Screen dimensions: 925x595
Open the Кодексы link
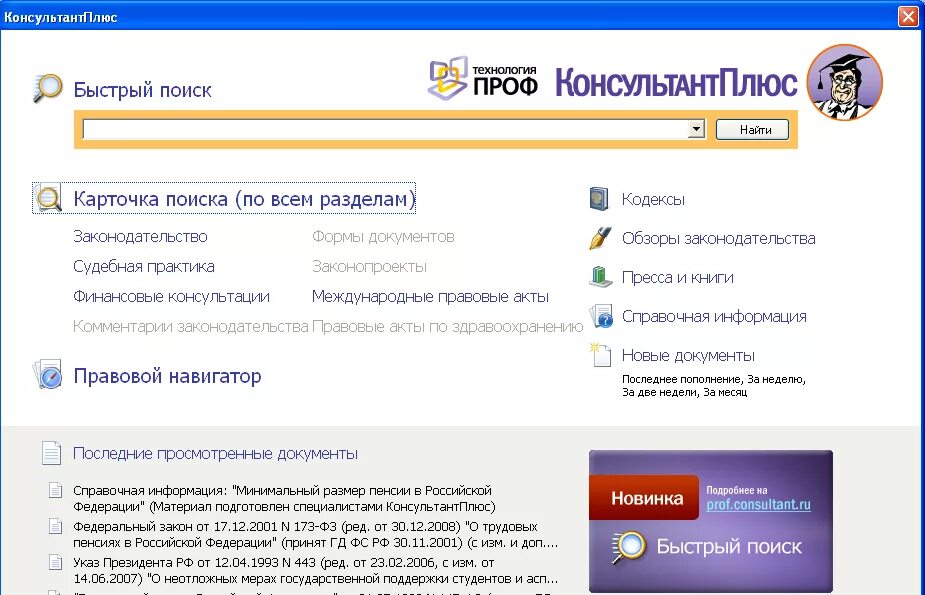[x=653, y=199]
